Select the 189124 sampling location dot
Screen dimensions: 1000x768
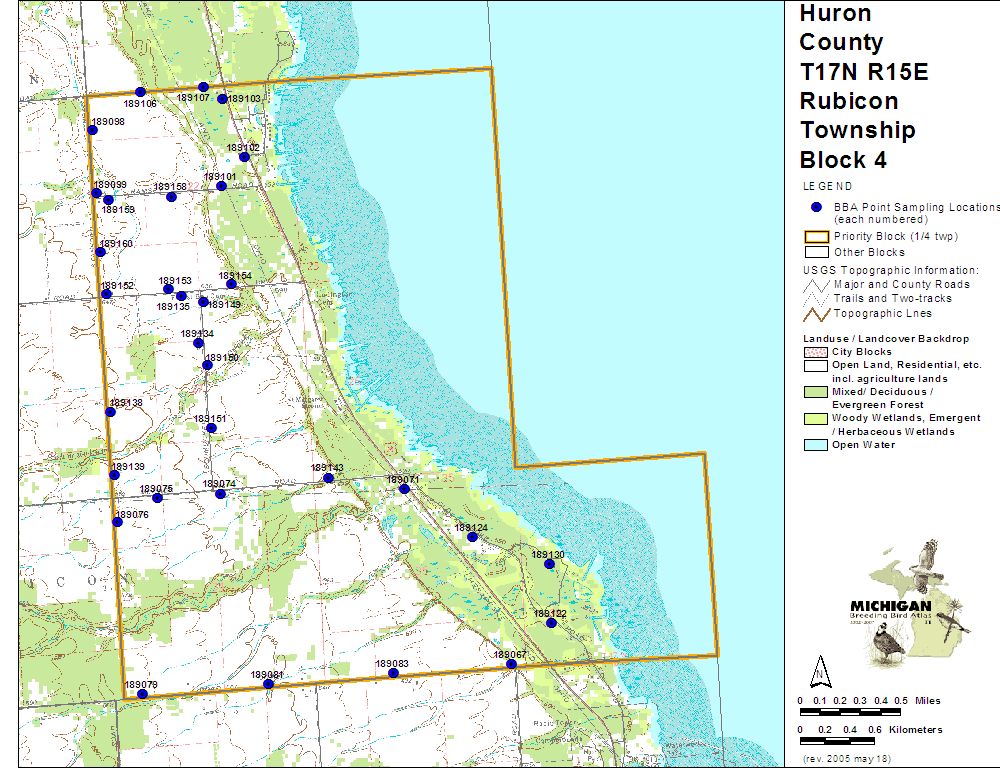[x=472, y=537]
